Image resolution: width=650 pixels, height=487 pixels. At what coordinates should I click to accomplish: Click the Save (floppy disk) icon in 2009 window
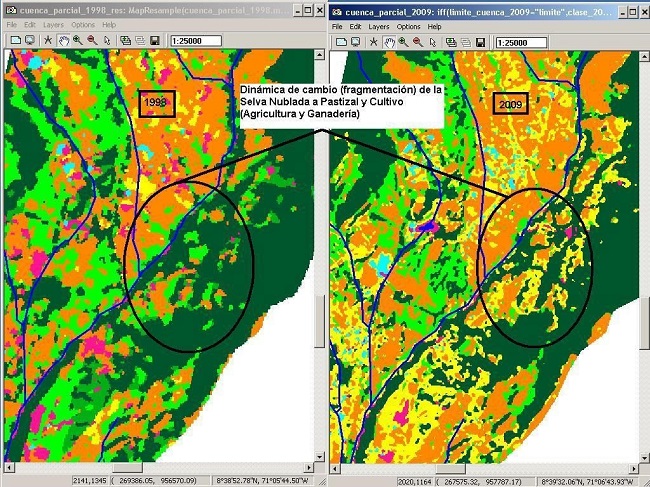(x=480, y=41)
